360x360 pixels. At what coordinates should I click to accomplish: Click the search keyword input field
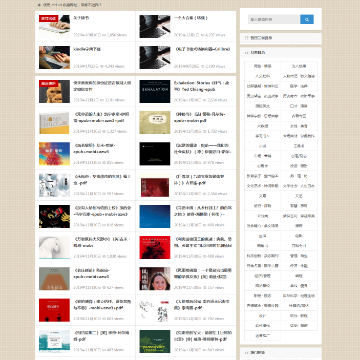coord(274,19)
